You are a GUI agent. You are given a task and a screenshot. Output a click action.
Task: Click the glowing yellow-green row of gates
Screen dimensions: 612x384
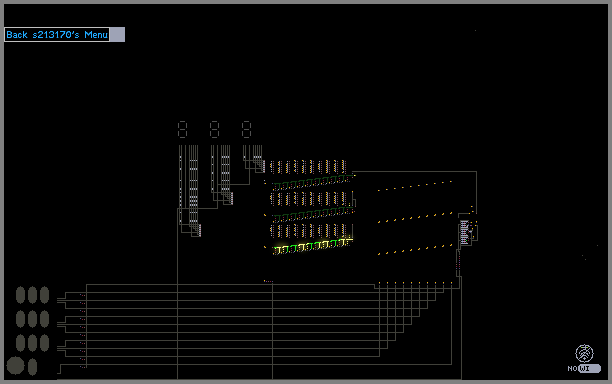click(x=313, y=246)
